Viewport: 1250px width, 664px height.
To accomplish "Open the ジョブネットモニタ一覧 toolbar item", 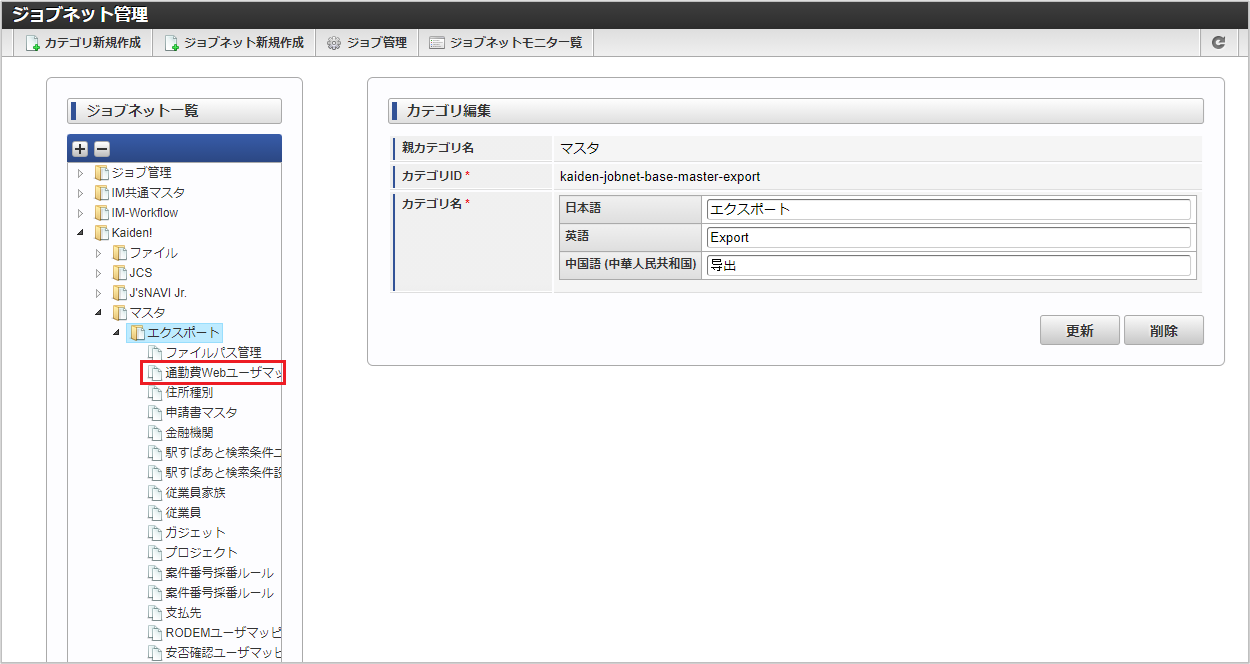I will 505,43.
